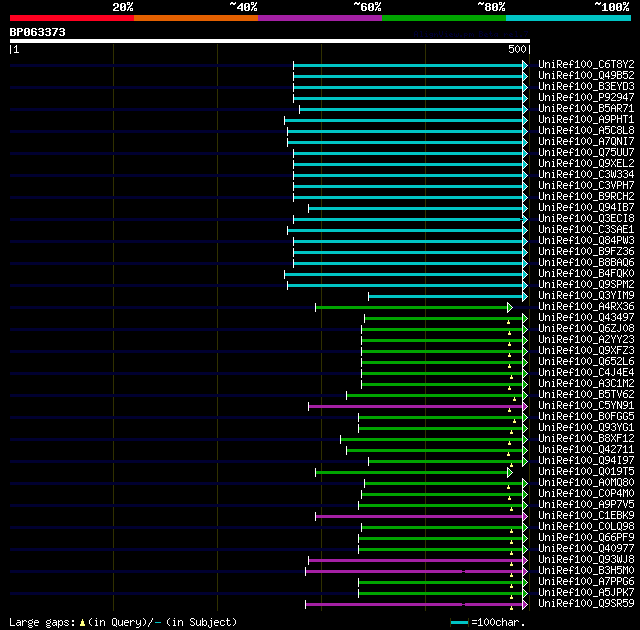
Task: Open the UniRef100_B3EYD3 hit label
Action: [x=586, y=87]
